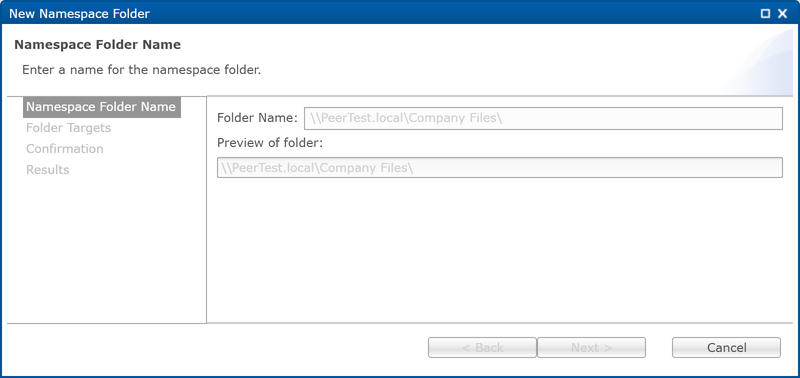Click the Cancel button

(726, 348)
